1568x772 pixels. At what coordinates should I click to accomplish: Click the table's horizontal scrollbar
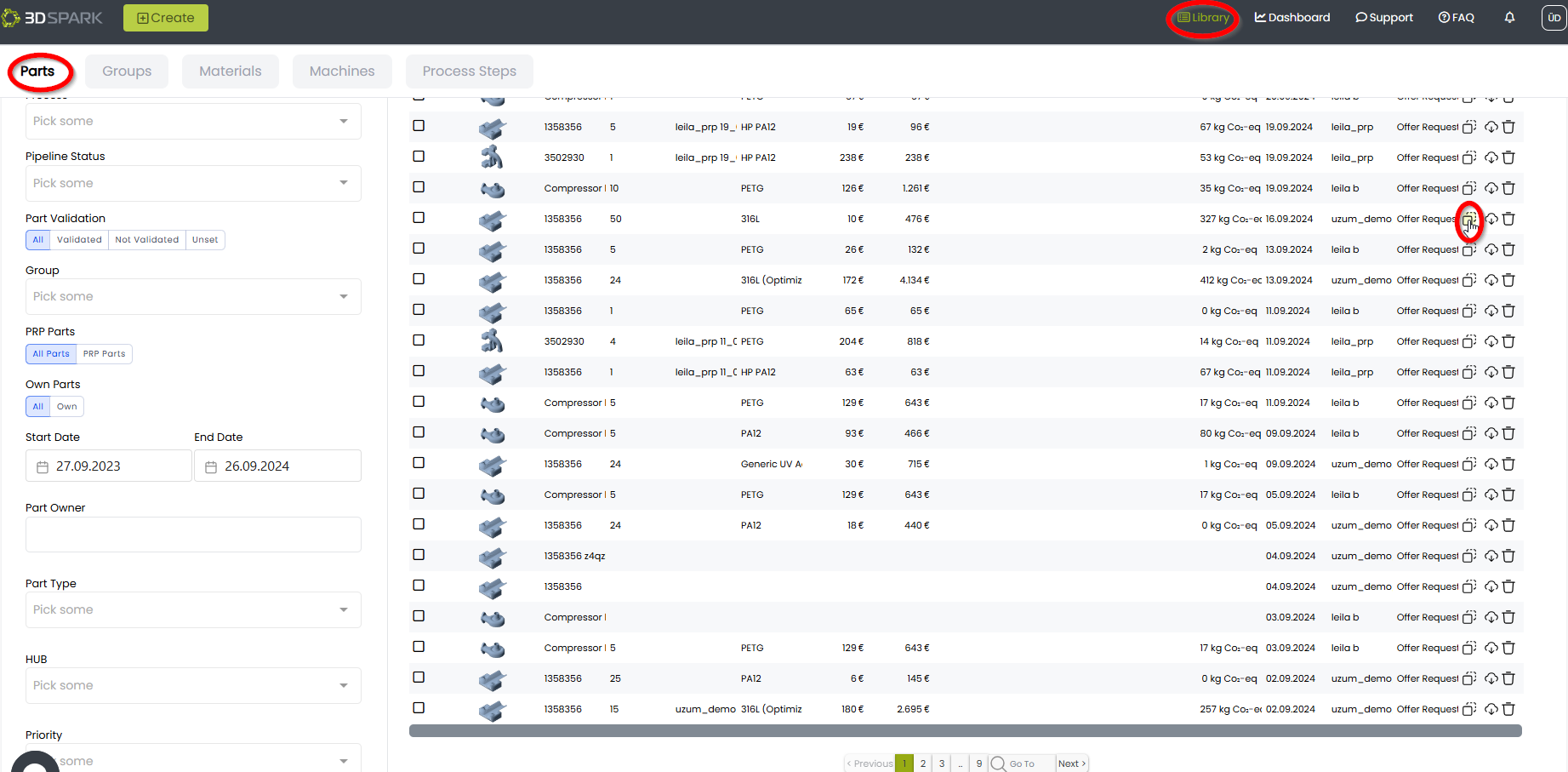(965, 731)
